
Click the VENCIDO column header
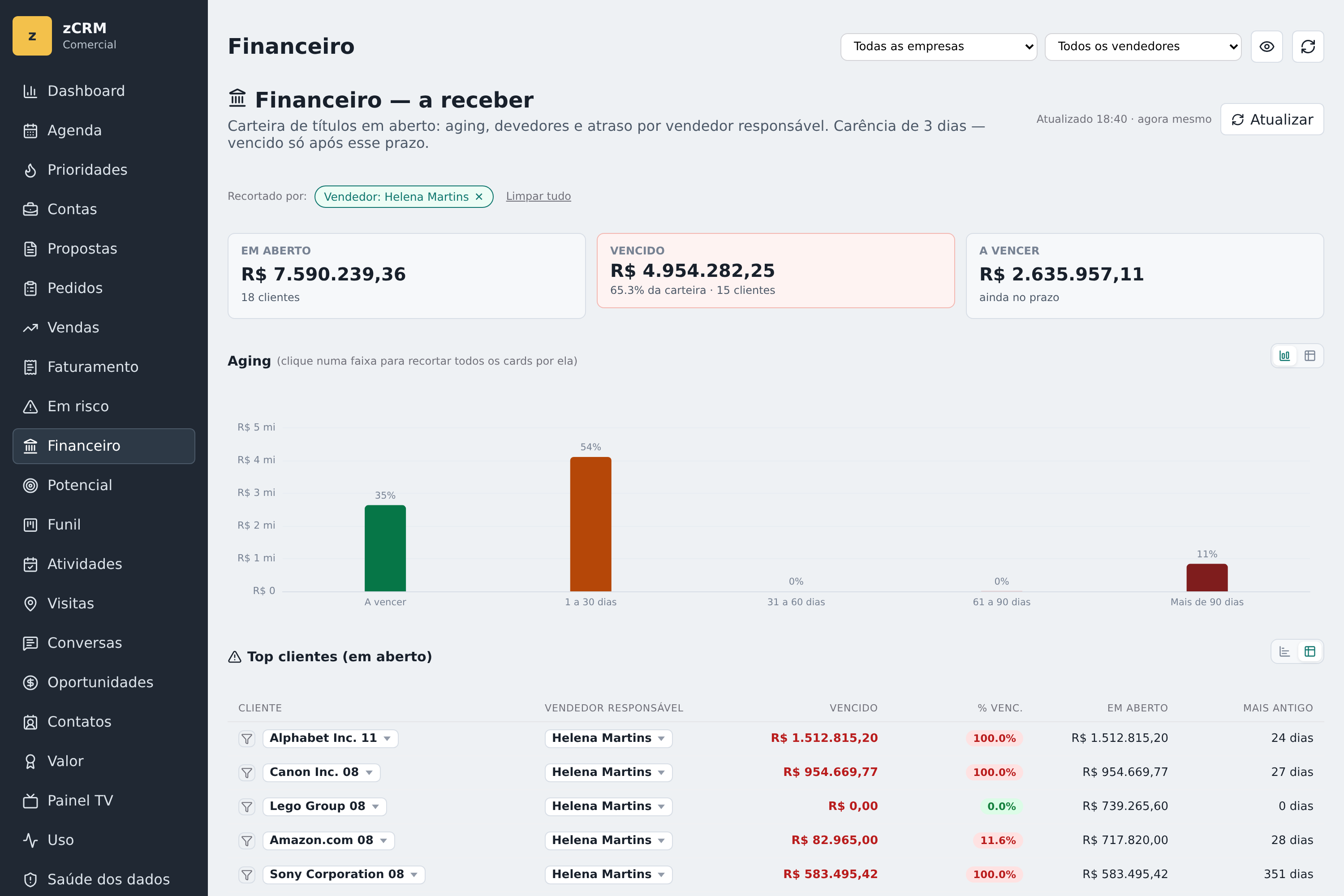853,708
